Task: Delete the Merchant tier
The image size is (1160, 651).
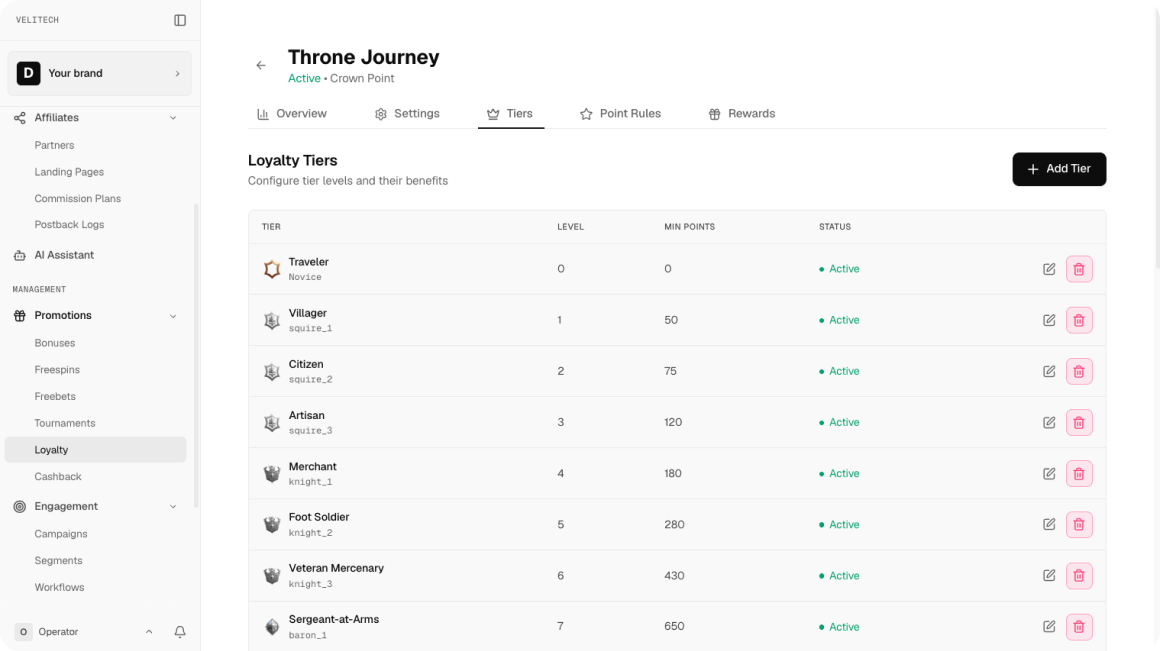Action: pyautogui.click(x=1079, y=473)
